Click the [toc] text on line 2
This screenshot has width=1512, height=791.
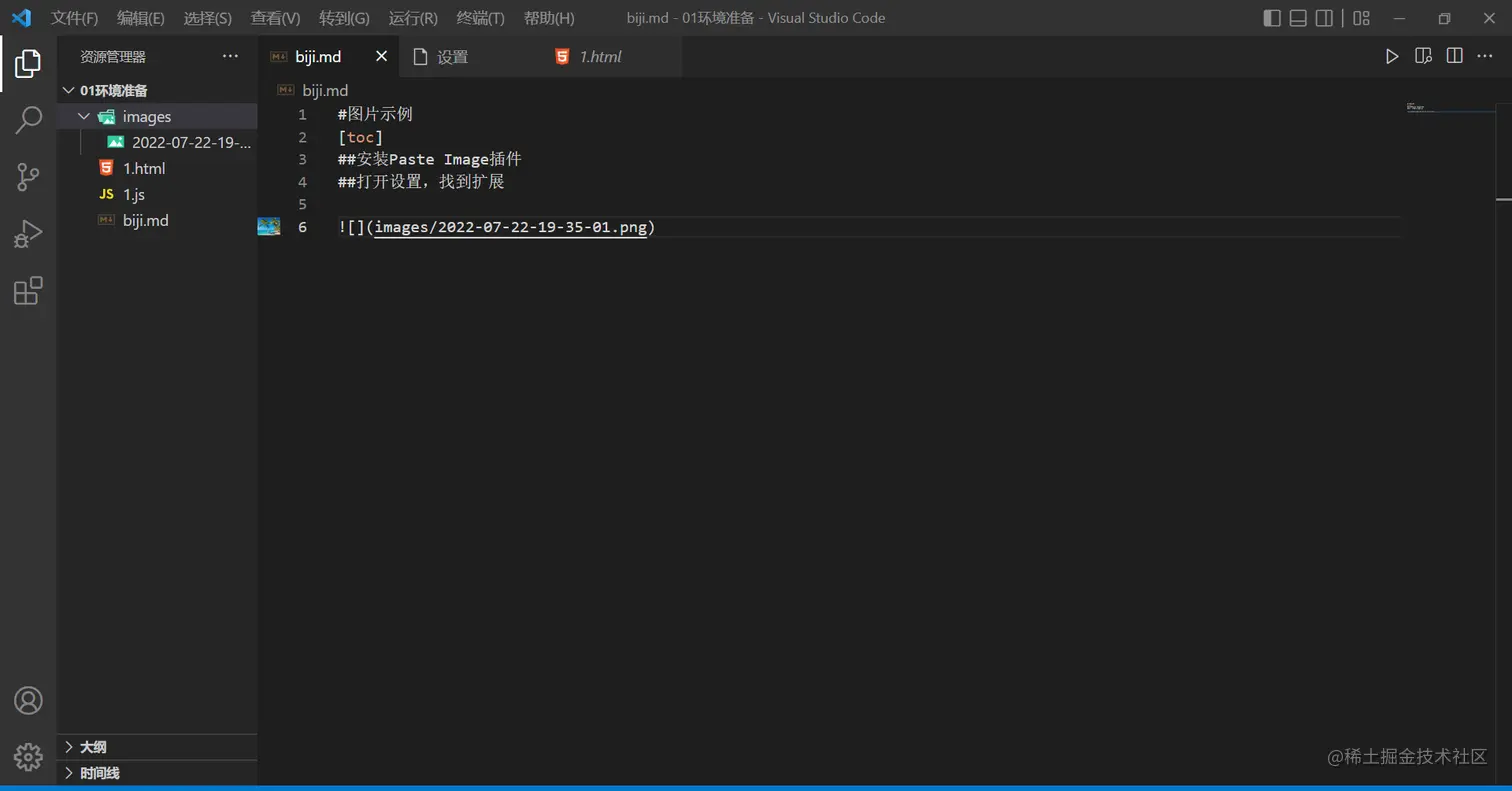[x=361, y=137]
